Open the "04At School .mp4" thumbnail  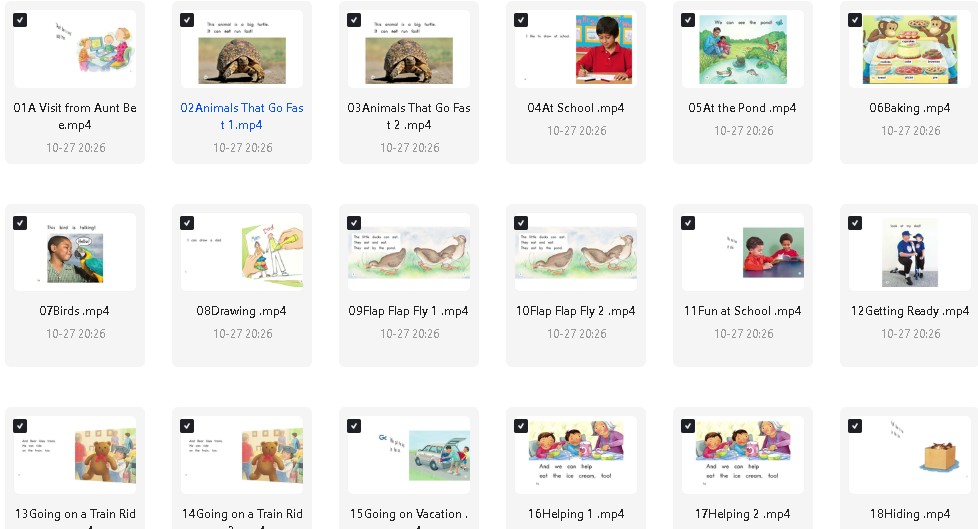tap(576, 49)
